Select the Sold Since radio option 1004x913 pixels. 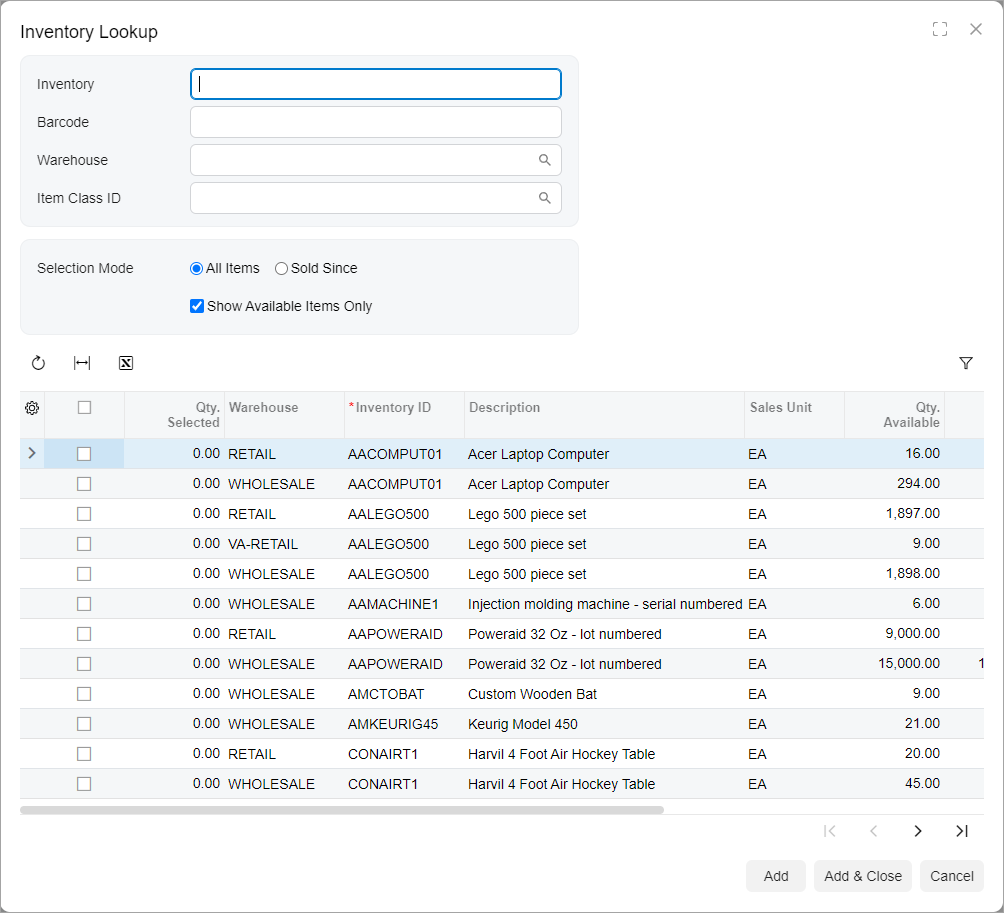pos(282,268)
